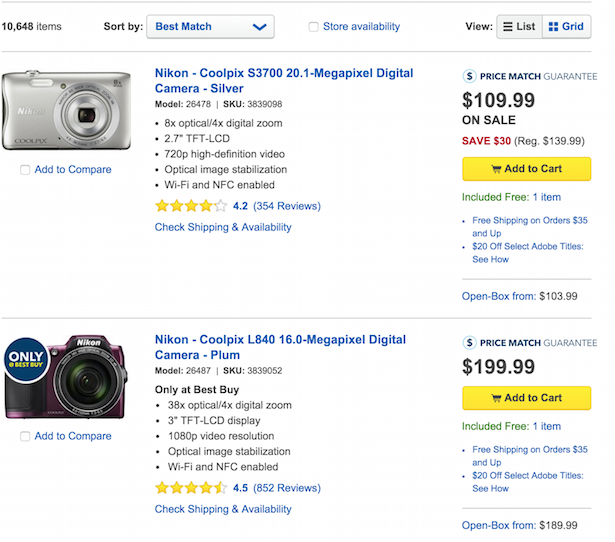Click Price Match Guarantee badge for Coolpix S3700

[x=530, y=75]
